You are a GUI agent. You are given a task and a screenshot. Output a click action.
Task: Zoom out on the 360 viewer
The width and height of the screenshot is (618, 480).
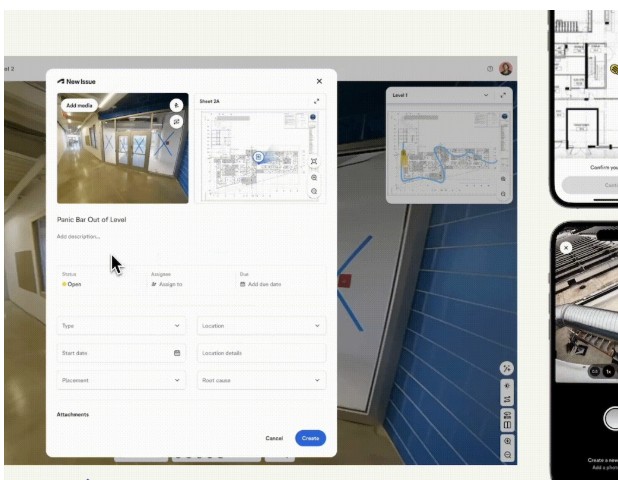pos(507,455)
